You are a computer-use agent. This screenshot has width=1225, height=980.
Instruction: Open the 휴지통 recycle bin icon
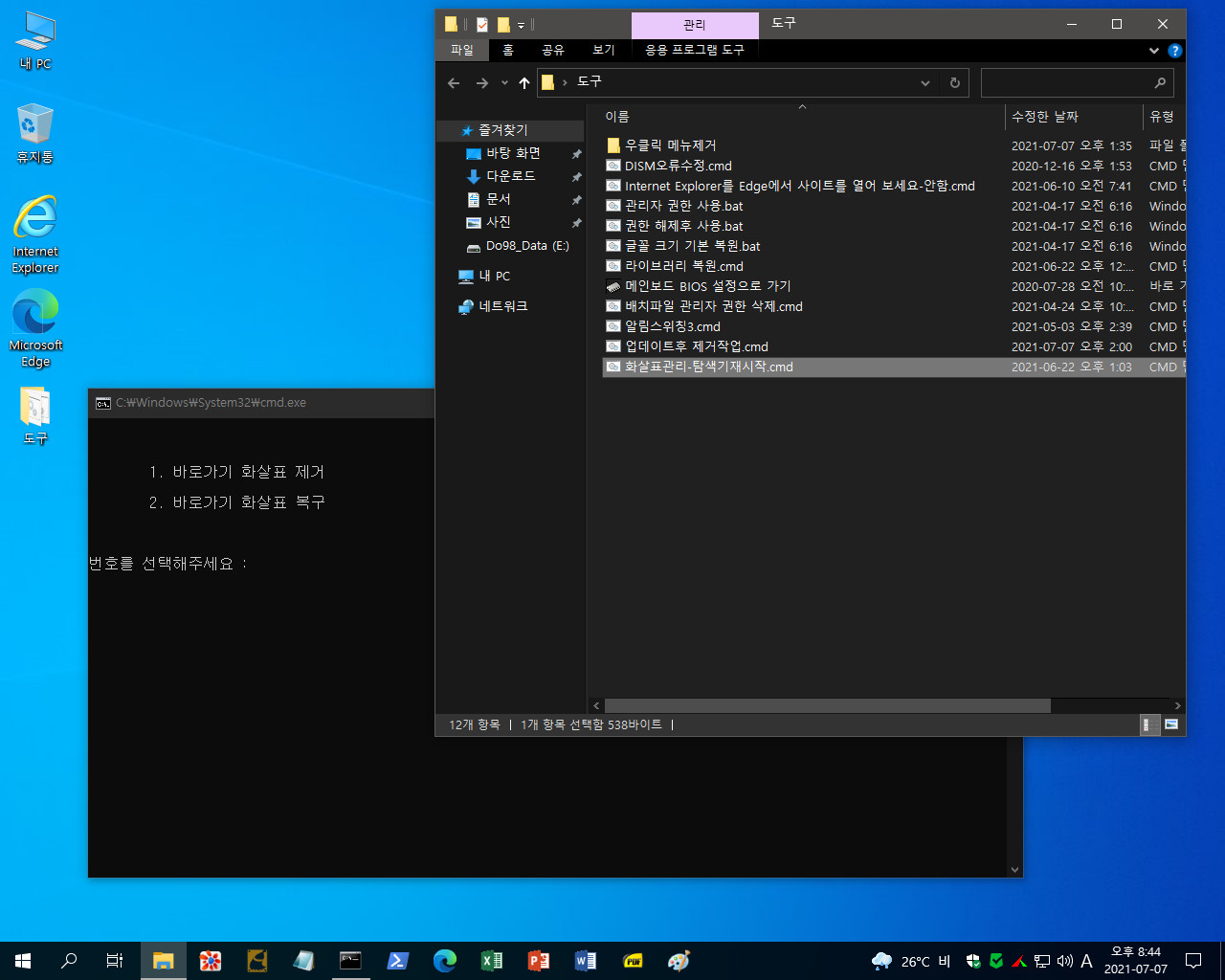35,134
